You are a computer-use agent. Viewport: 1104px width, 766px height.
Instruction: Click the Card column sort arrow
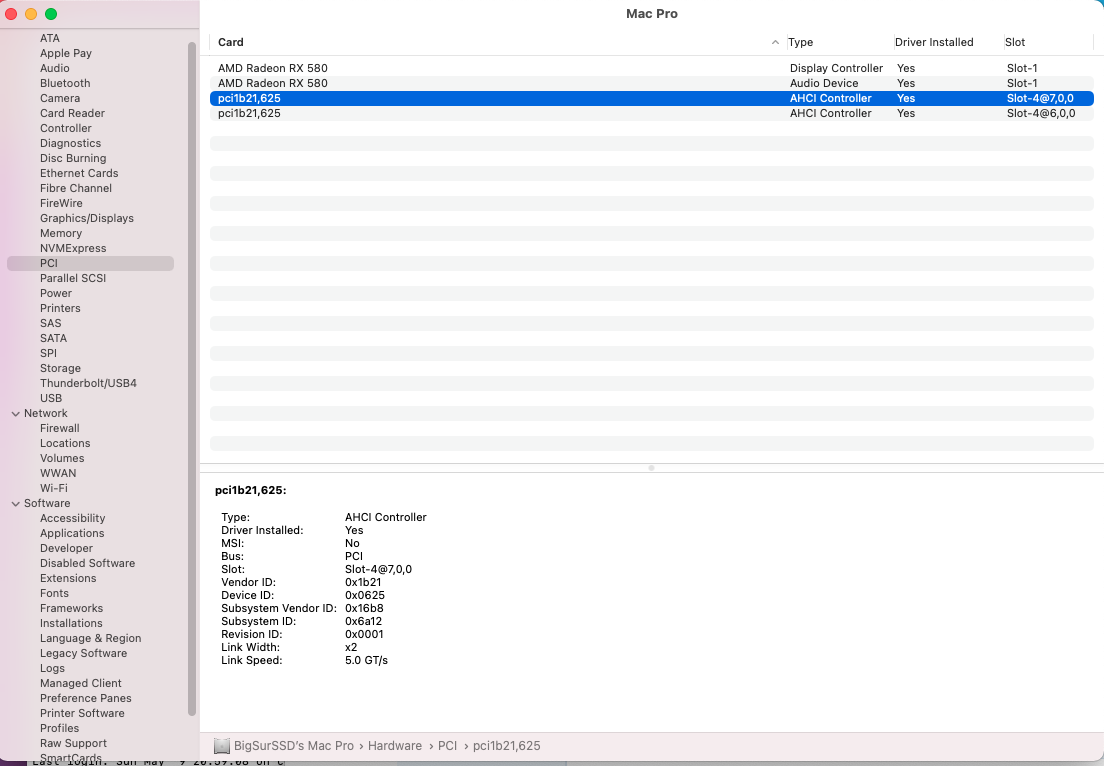(x=775, y=42)
